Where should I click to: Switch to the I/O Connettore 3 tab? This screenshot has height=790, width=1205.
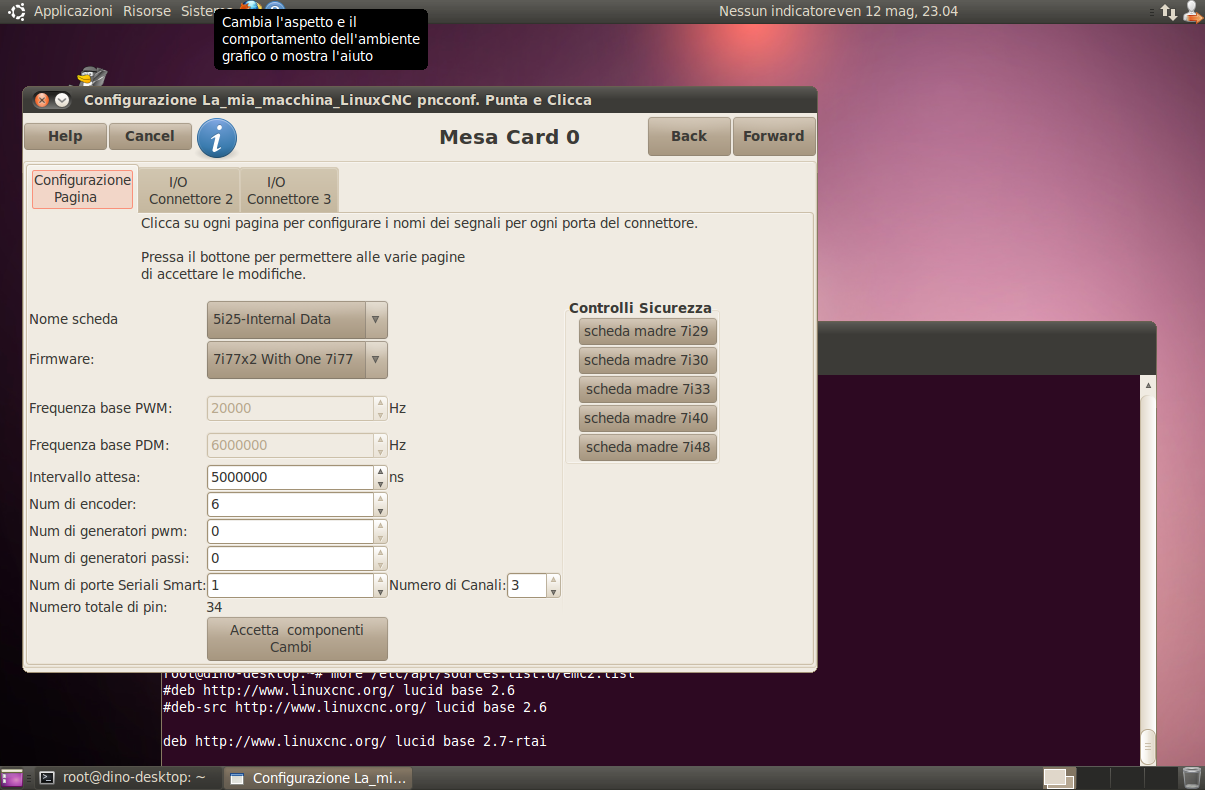[x=289, y=190]
